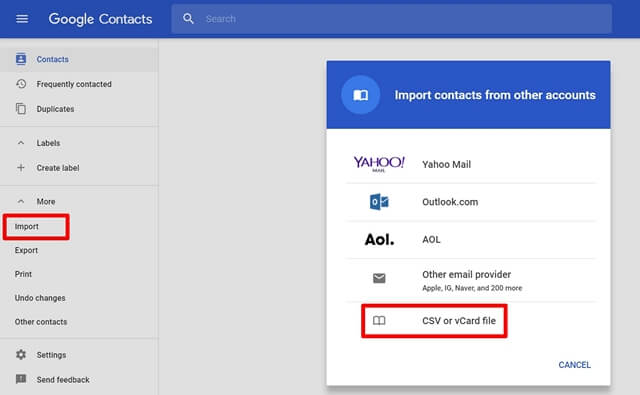Click the Google Contacts logo text
The image size is (640, 395).
100,19
